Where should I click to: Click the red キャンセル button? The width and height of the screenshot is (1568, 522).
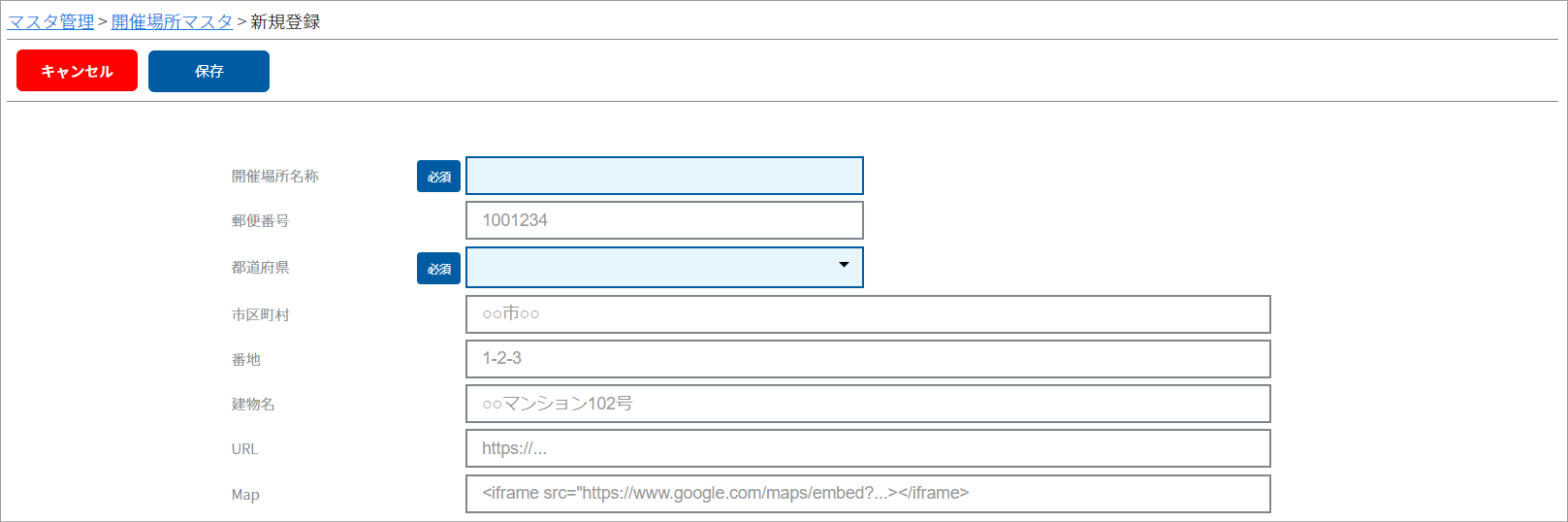click(x=77, y=71)
